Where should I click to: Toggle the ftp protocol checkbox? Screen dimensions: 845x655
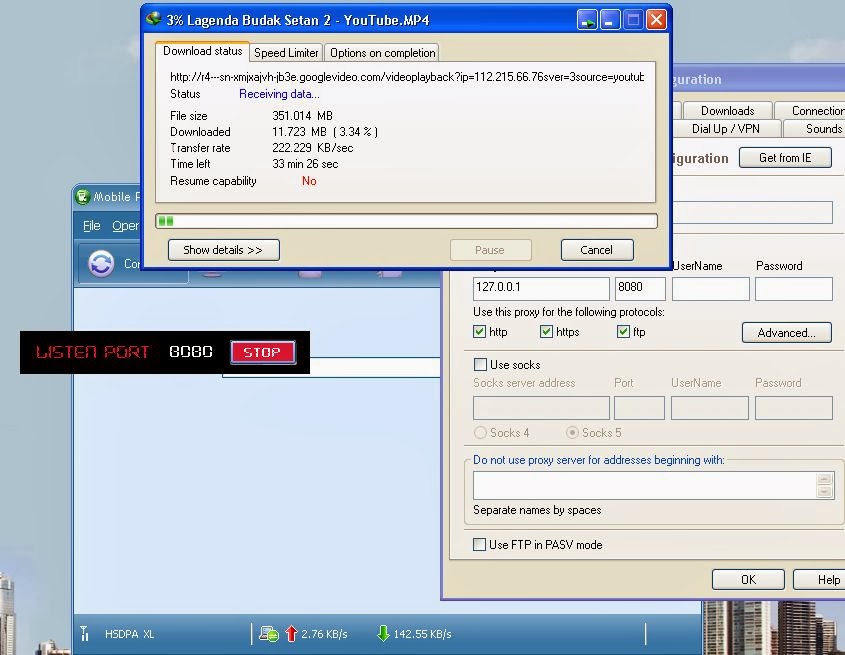click(623, 332)
